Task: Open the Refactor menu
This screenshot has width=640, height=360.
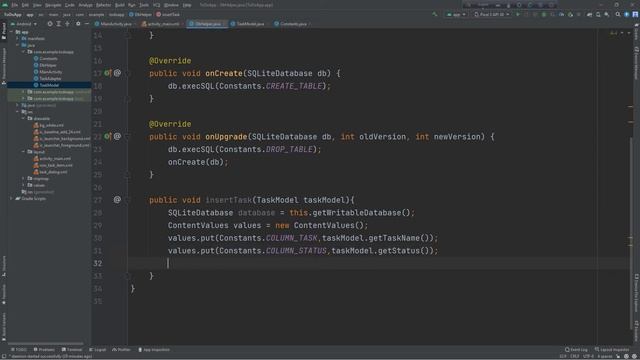Action: (x=103, y=5)
